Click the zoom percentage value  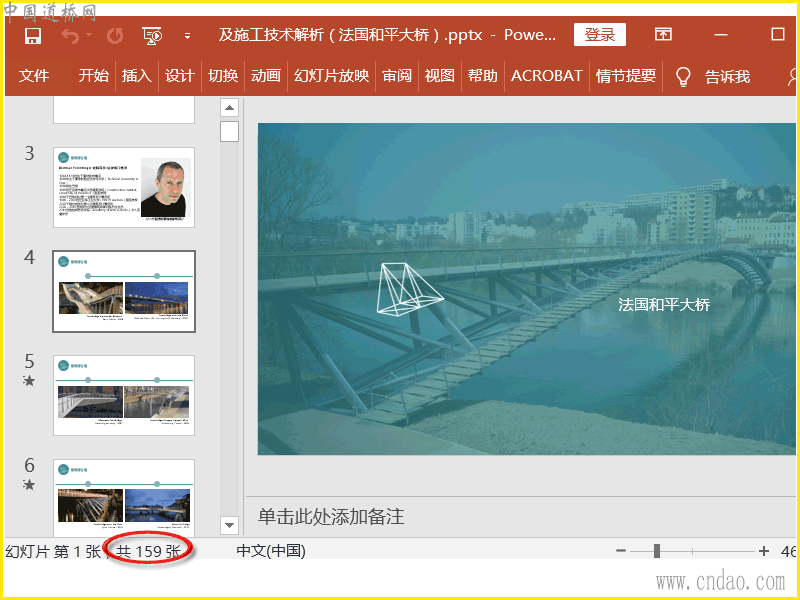[x=788, y=551]
